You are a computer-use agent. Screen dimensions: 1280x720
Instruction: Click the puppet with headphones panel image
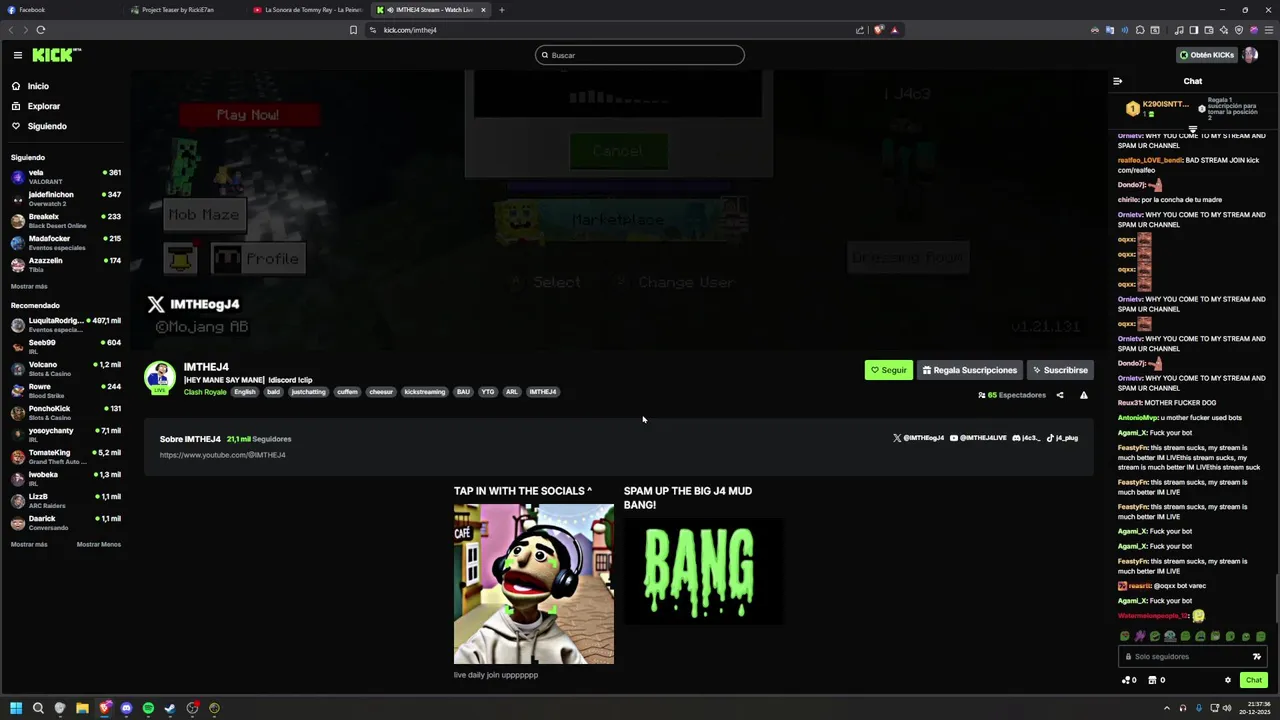pyautogui.click(x=534, y=584)
